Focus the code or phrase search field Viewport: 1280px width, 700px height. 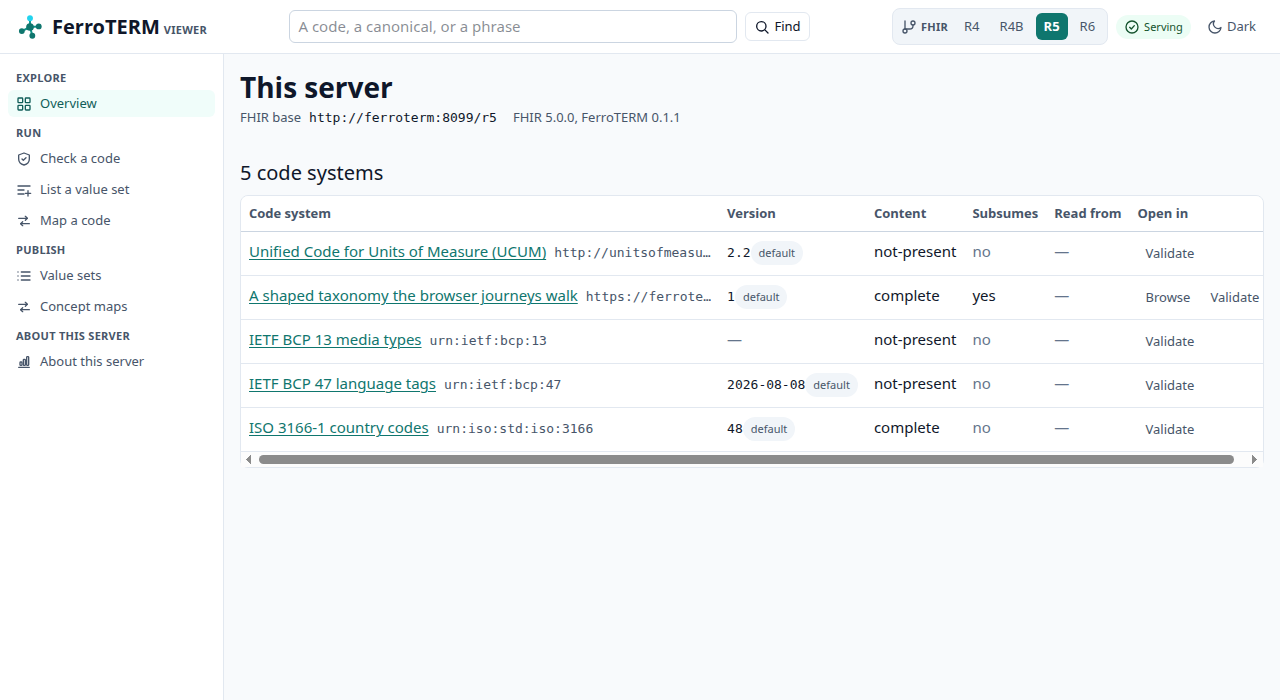coord(513,27)
